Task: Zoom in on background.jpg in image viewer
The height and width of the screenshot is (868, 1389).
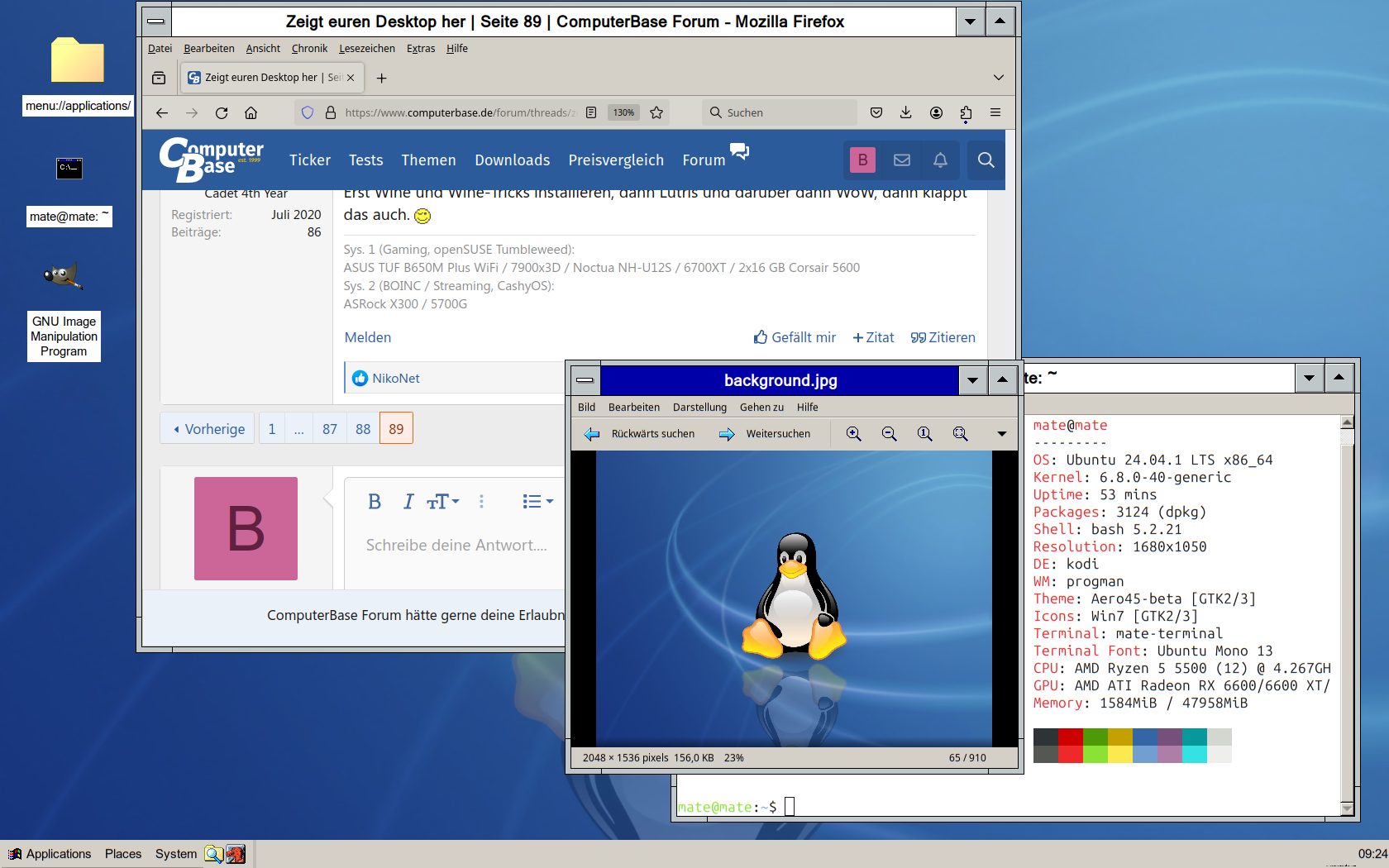Action: 854,434
